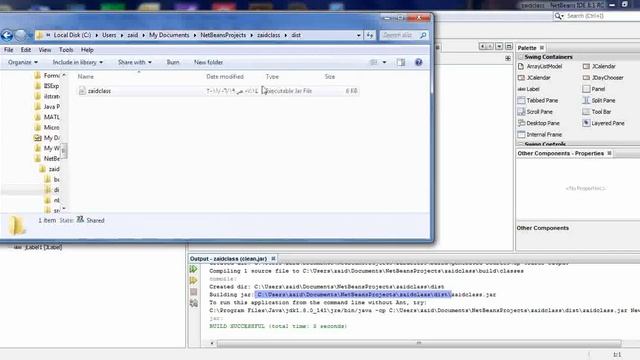Sort by the Size column header
The width and height of the screenshot is (640, 360).
(x=330, y=77)
